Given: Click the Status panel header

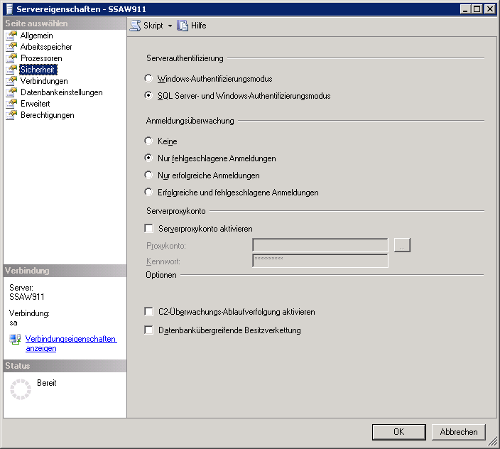Looking at the screenshot, I should (65, 366).
